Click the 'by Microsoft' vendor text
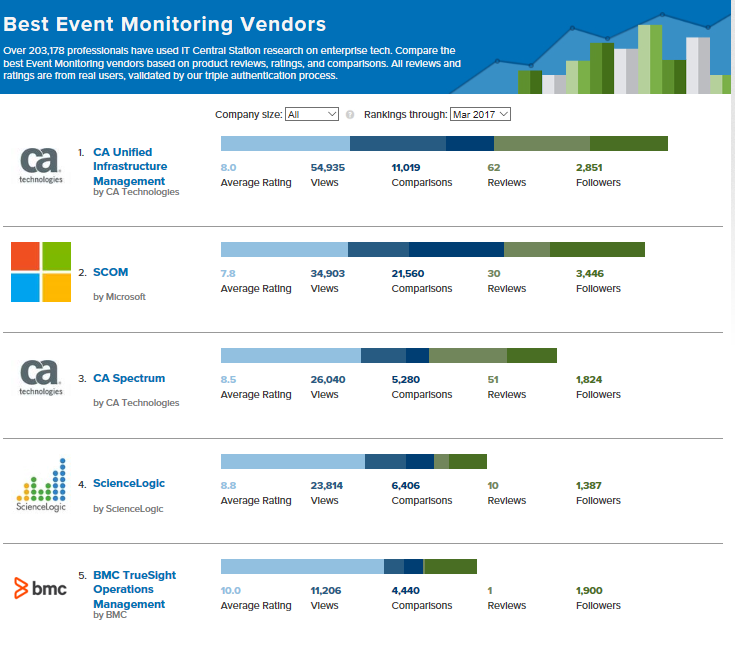The image size is (735, 648). 120,297
